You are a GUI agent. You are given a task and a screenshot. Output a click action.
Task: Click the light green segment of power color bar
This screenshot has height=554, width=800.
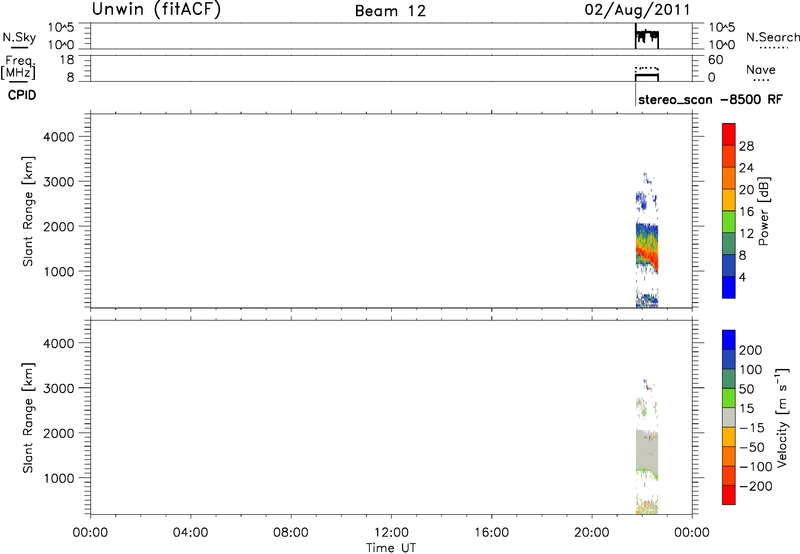tap(729, 221)
